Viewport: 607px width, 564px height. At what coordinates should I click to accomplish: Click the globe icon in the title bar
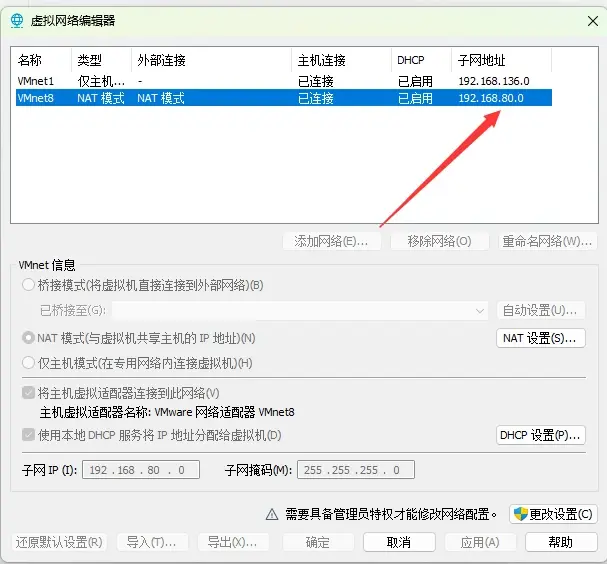pos(17,21)
